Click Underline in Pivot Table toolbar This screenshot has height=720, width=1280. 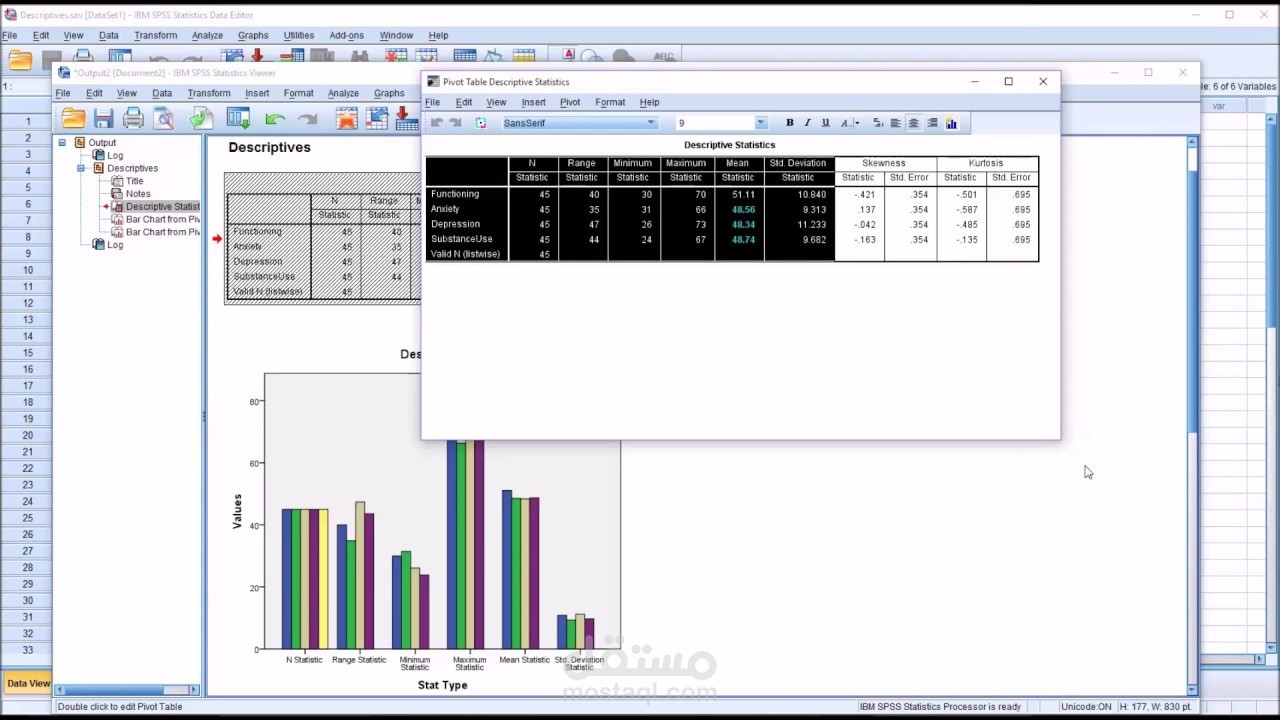coord(825,123)
